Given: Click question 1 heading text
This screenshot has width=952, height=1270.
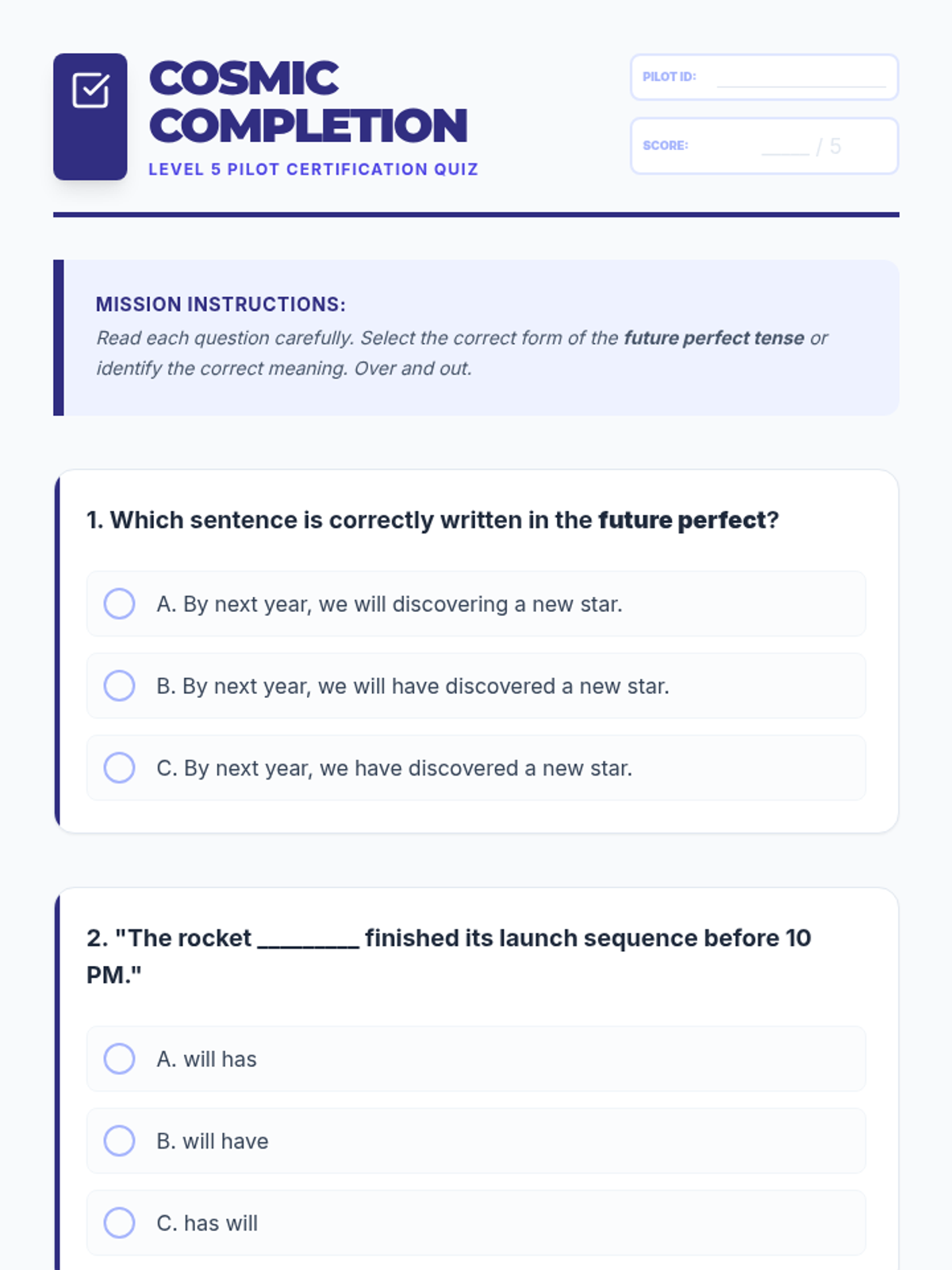Looking at the screenshot, I should click(432, 520).
